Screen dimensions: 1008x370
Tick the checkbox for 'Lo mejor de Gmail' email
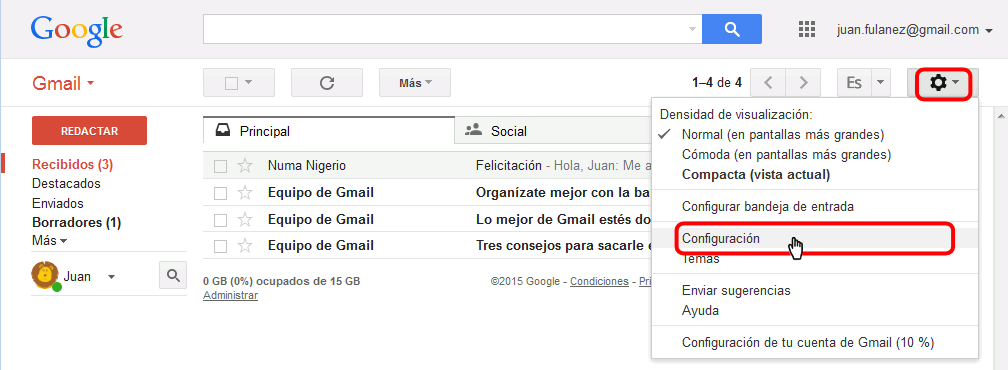click(220, 220)
